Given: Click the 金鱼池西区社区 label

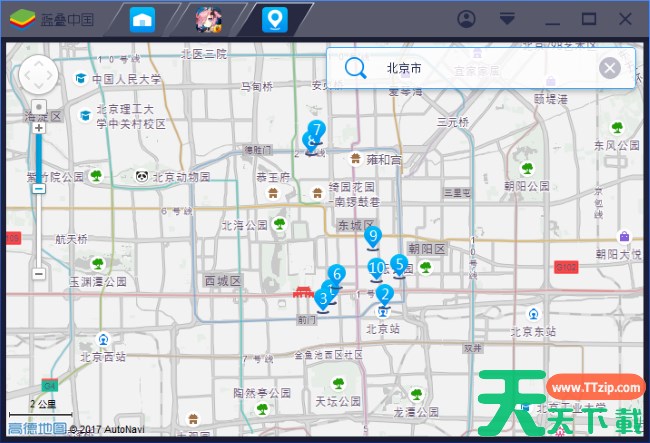Looking at the screenshot, I should click(328, 355).
